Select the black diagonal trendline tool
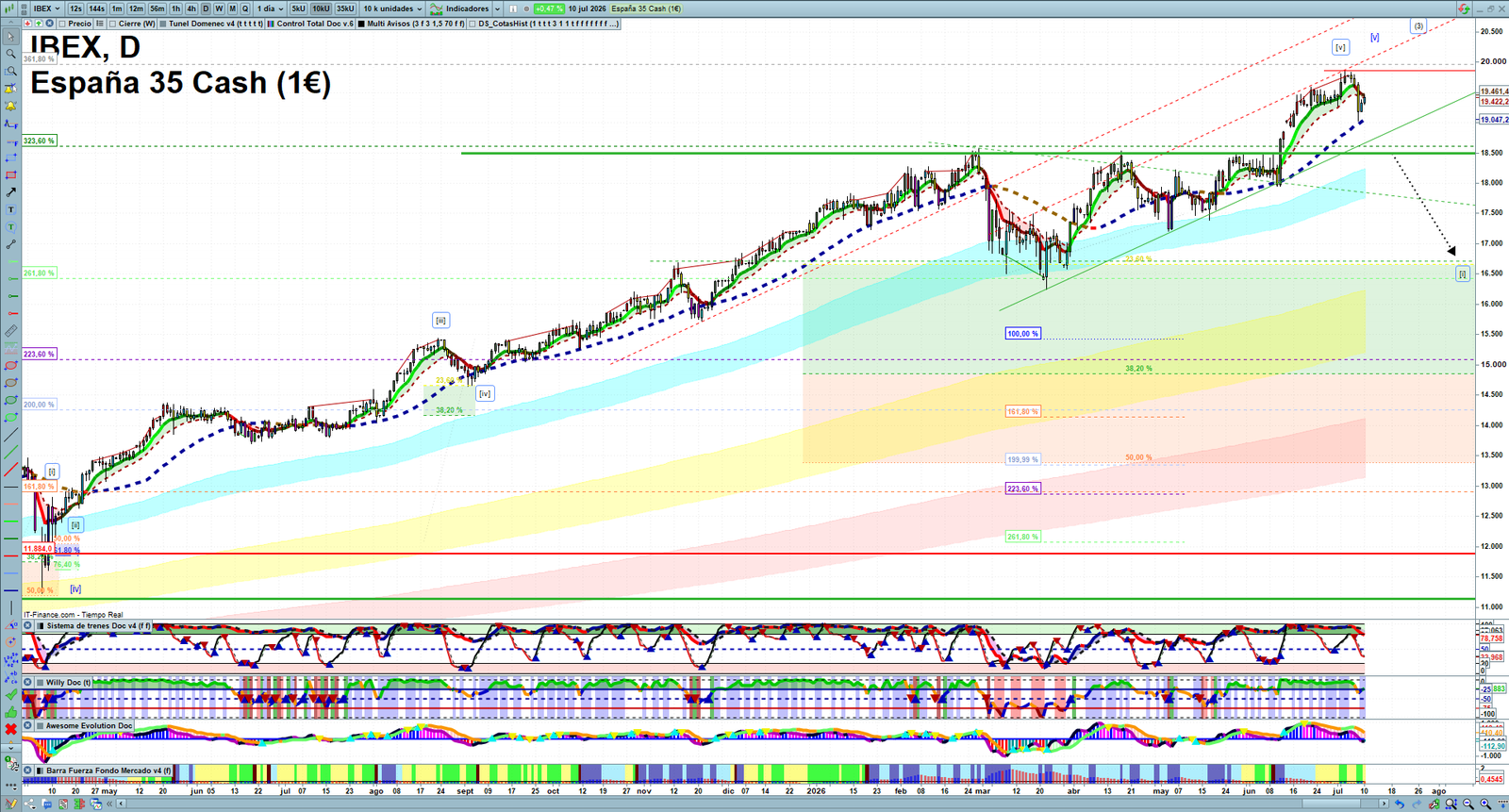The height and width of the screenshot is (812, 1509). coord(10,435)
